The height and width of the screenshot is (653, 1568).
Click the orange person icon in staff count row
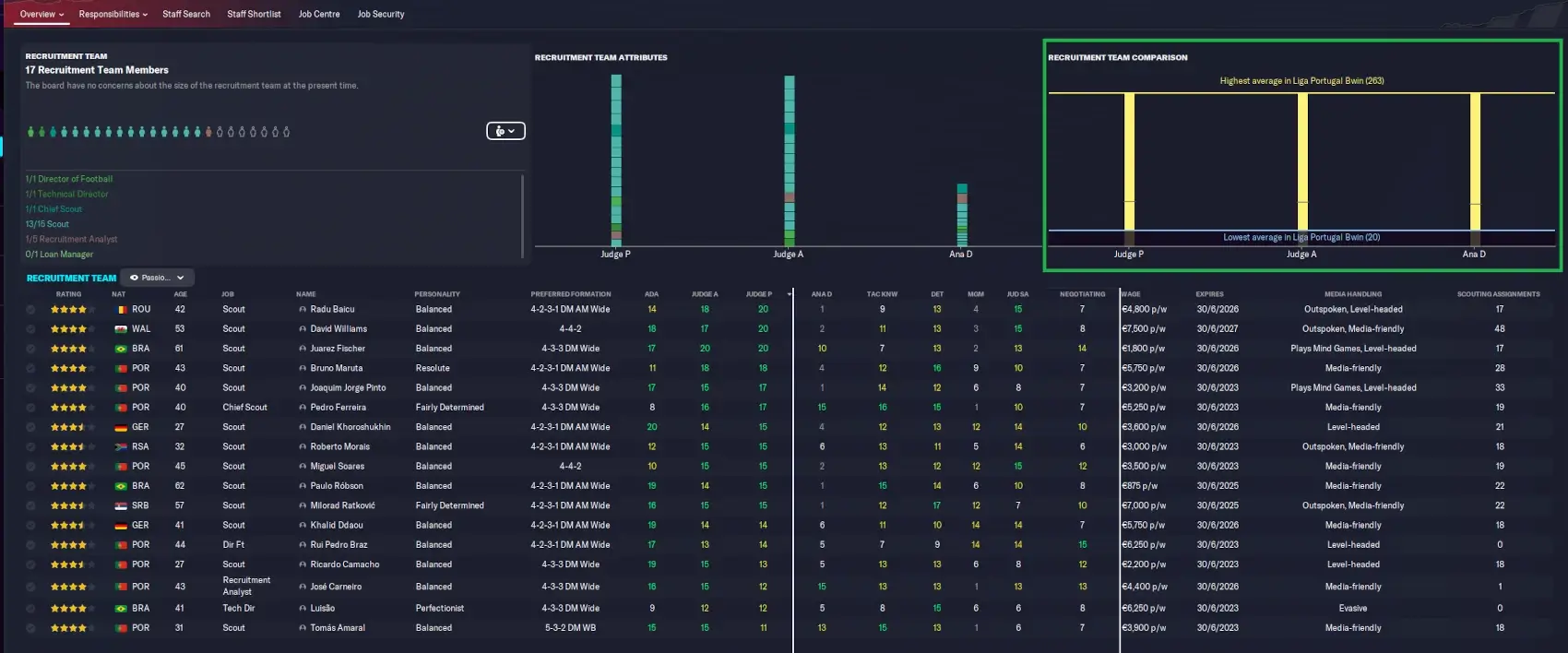point(208,132)
